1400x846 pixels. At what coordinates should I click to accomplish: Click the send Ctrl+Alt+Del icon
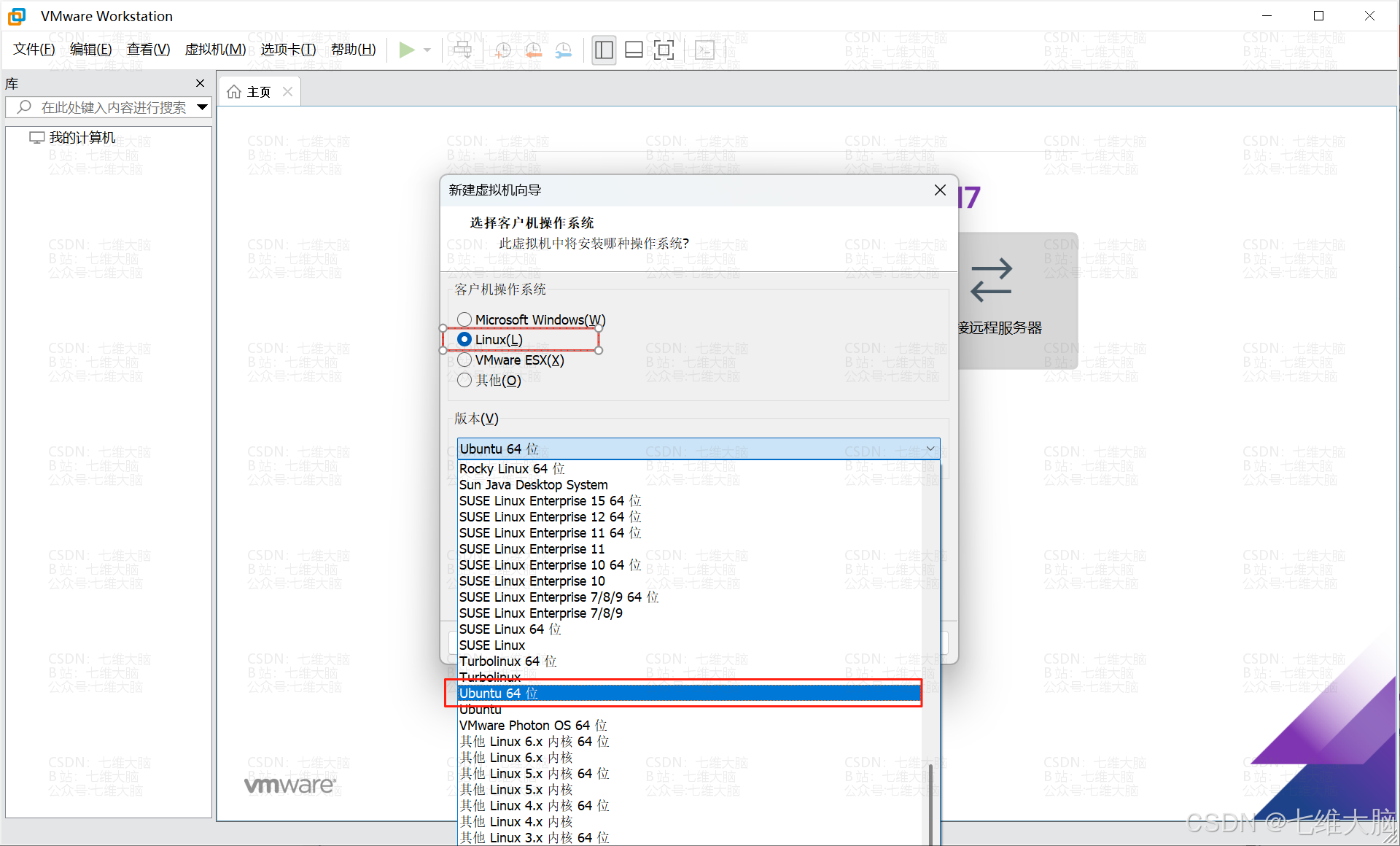(462, 50)
